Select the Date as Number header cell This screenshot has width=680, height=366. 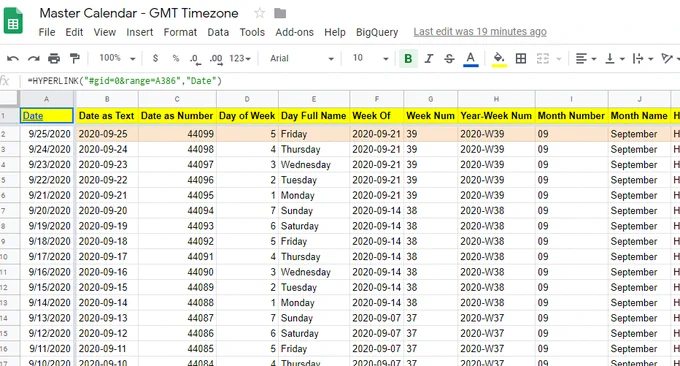tap(177, 116)
